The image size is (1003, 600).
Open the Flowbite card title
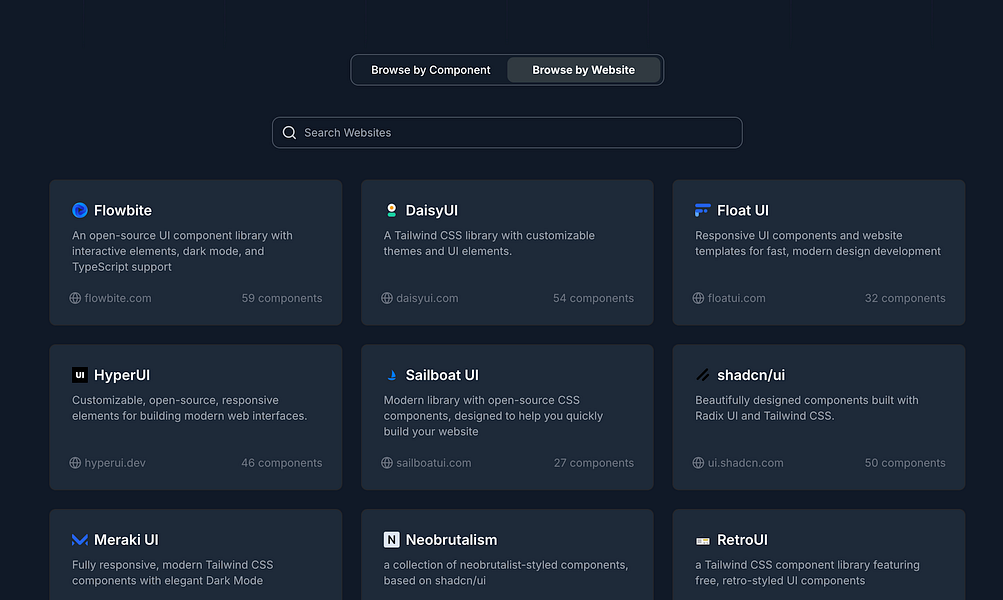click(123, 210)
